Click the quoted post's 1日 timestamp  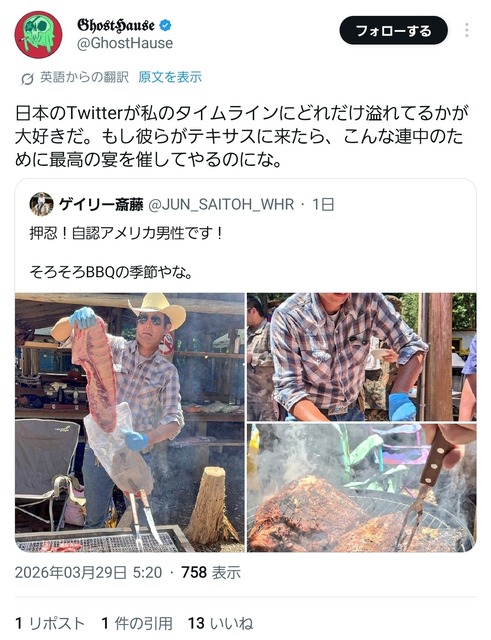tap(323, 204)
